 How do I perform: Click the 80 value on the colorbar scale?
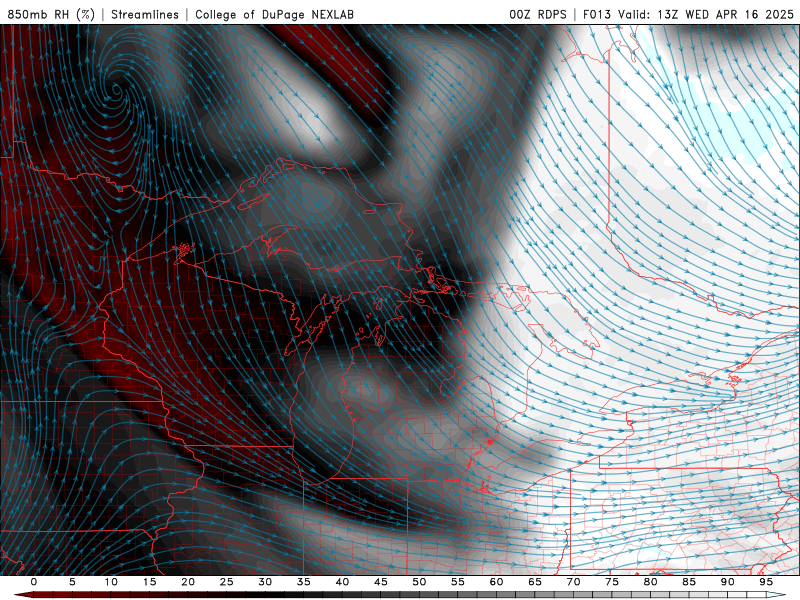(651, 582)
